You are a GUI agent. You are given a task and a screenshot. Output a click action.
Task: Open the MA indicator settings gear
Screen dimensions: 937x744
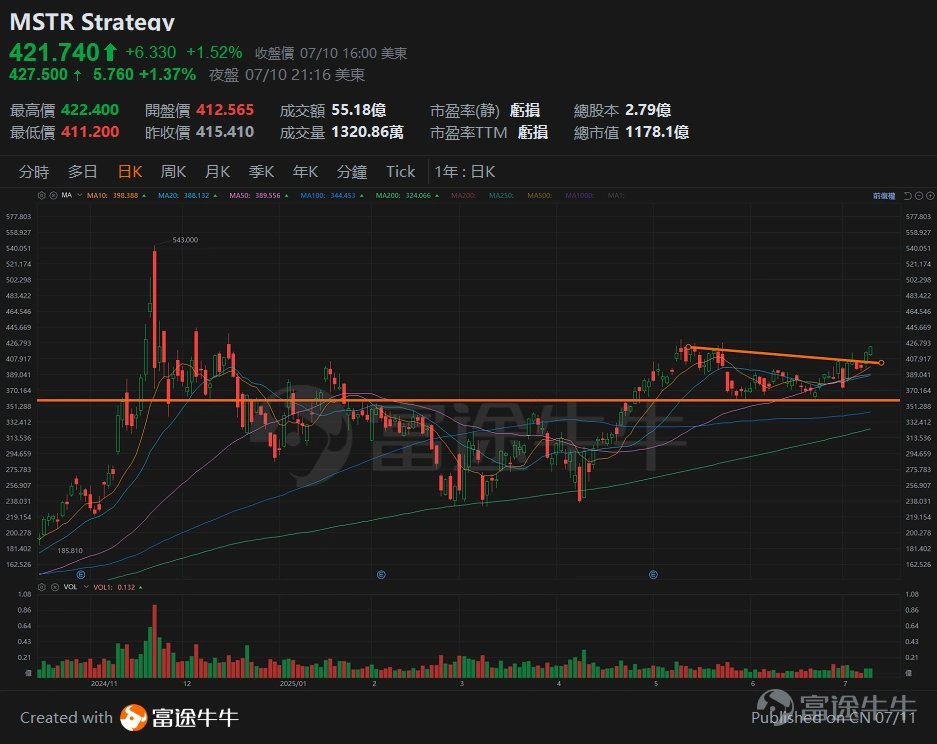(40, 196)
